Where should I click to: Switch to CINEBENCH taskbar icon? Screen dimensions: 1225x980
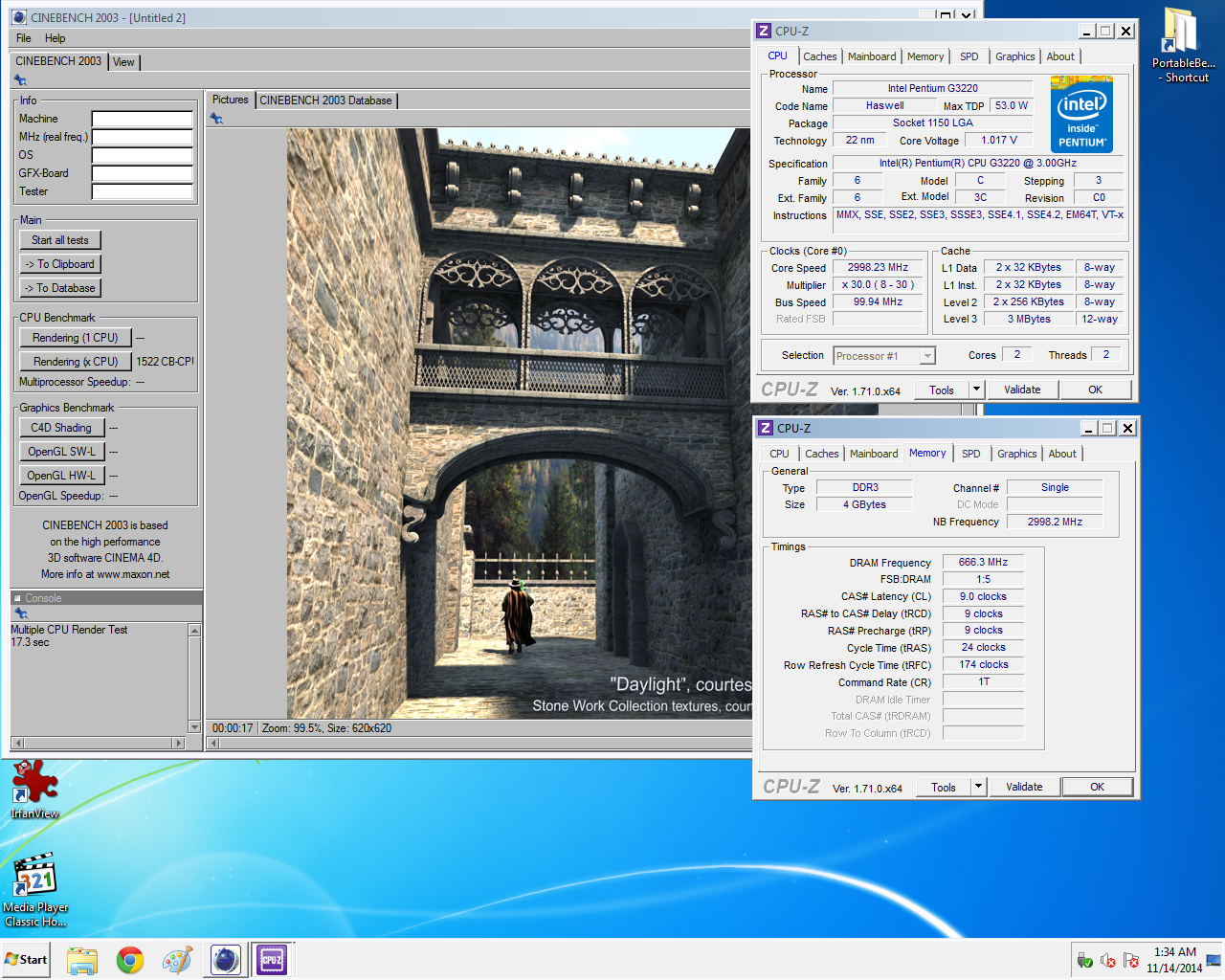point(226,960)
